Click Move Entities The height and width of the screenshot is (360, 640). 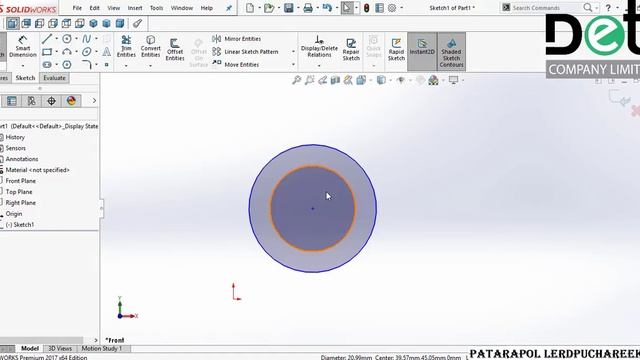point(236,64)
